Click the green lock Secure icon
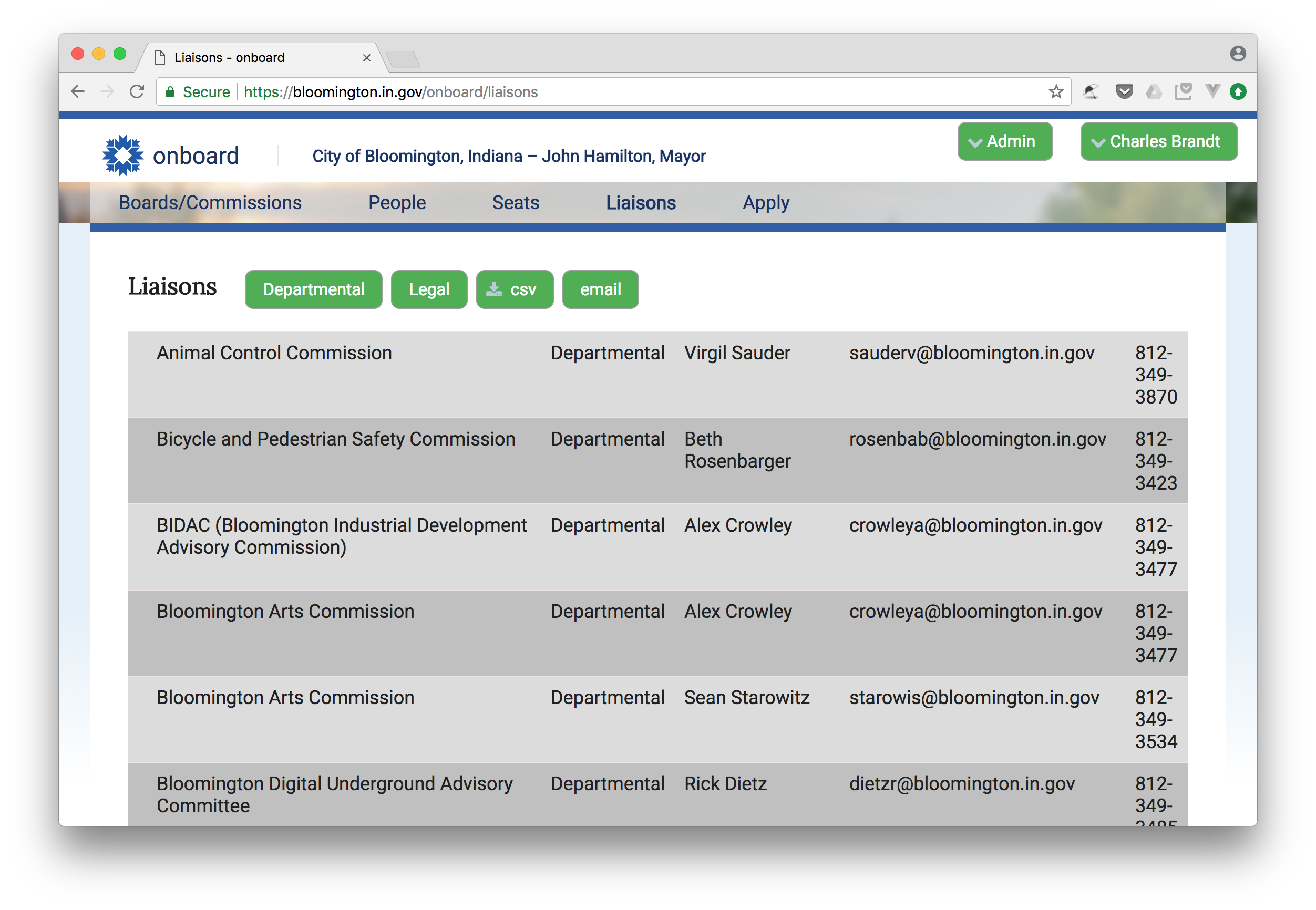 [x=170, y=92]
